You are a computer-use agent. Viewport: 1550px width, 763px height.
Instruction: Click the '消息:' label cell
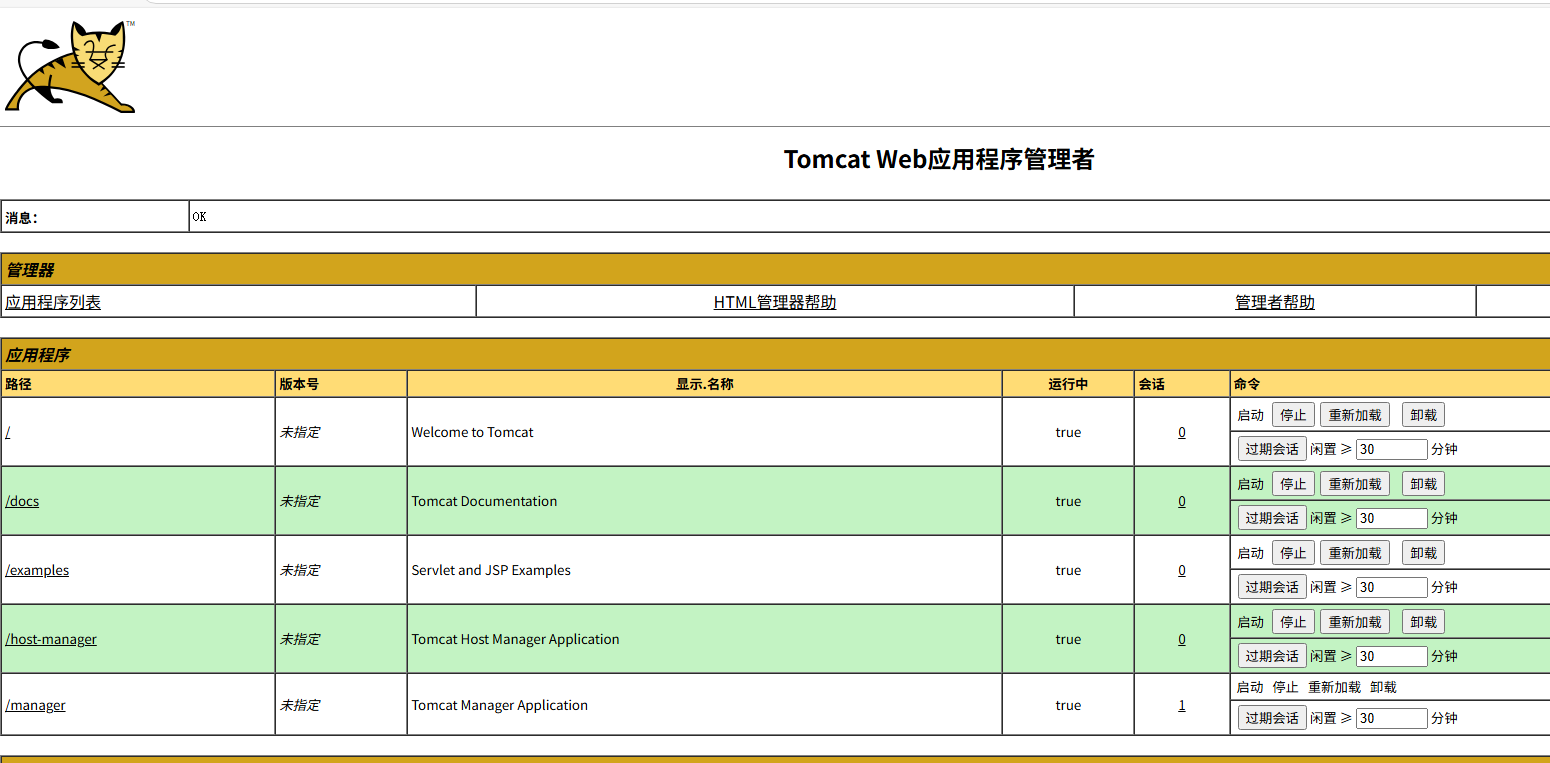[x=95, y=216]
